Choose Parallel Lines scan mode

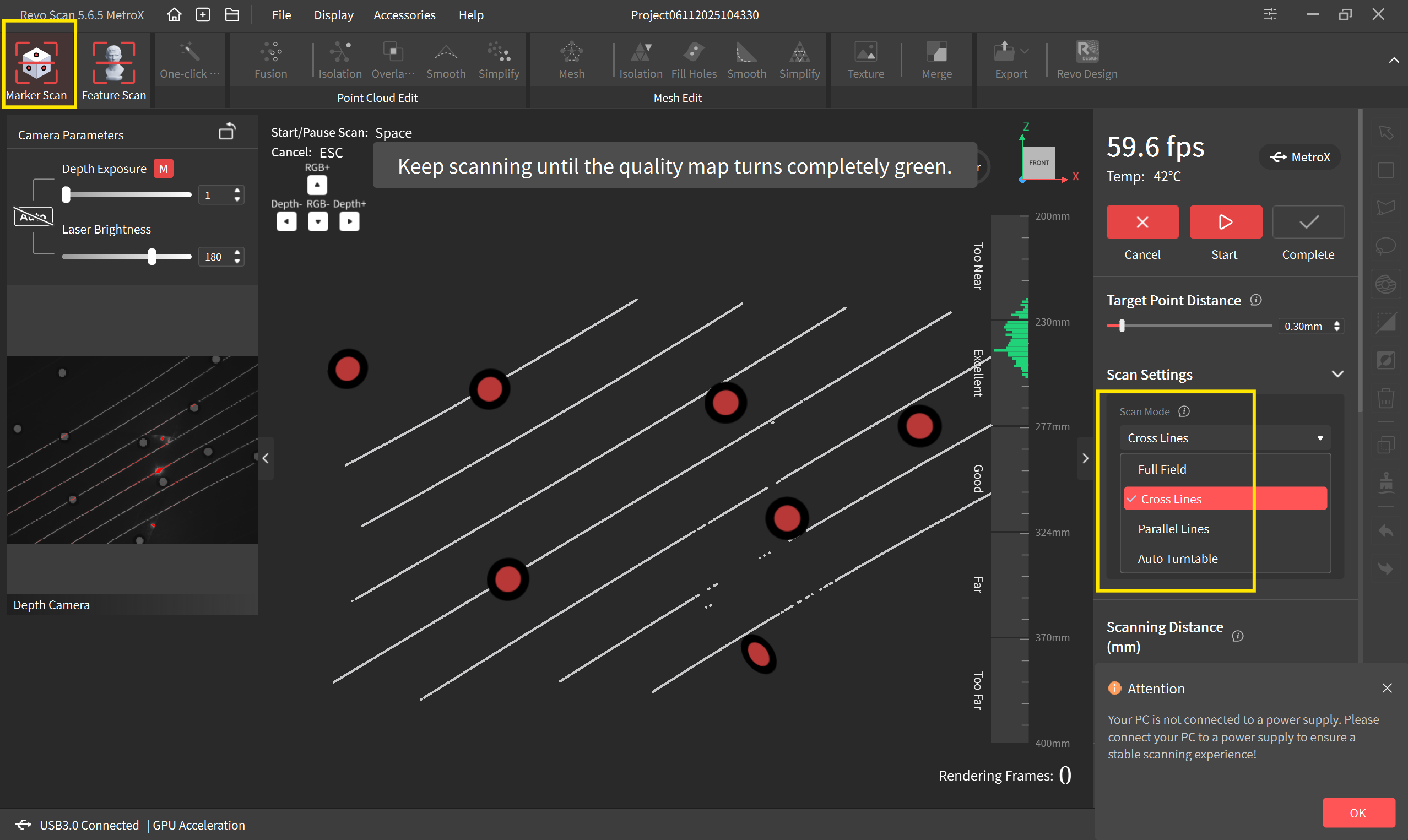click(1225, 529)
